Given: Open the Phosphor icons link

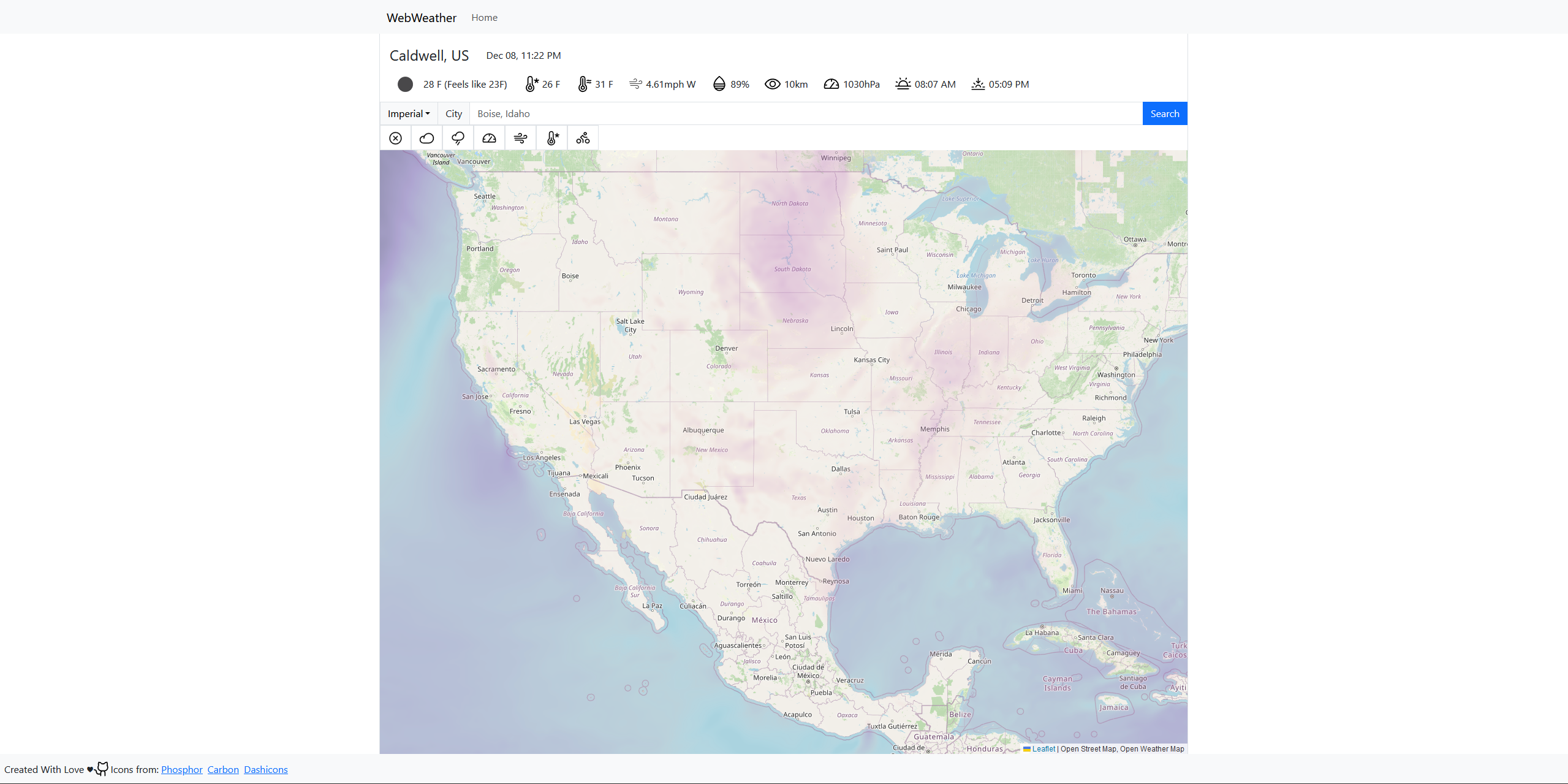Looking at the screenshot, I should pos(181,769).
